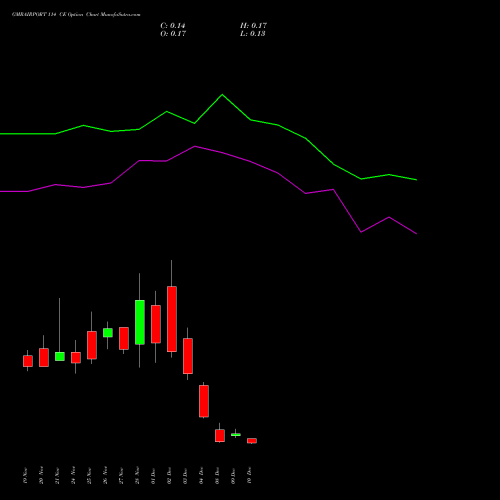Click the "03 Dec" date label

pos(185,476)
